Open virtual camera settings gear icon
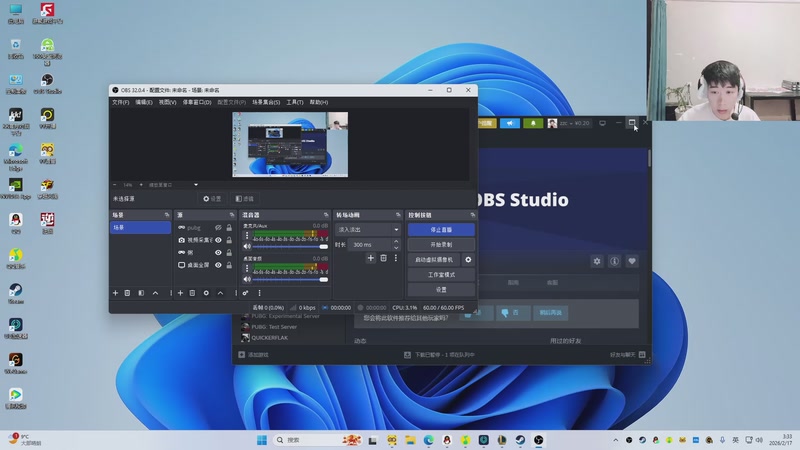The image size is (800, 450). point(468,260)
